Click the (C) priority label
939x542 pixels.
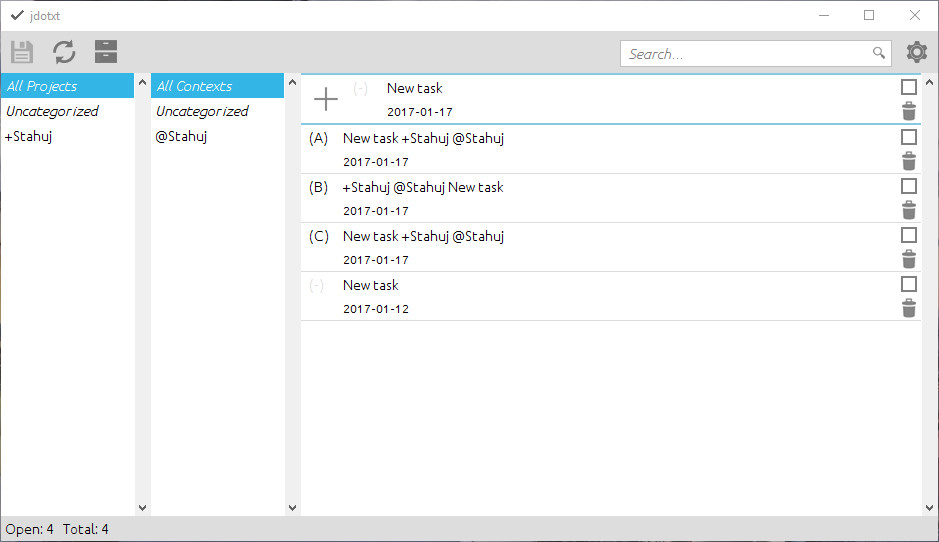click(x=319, y=237)
